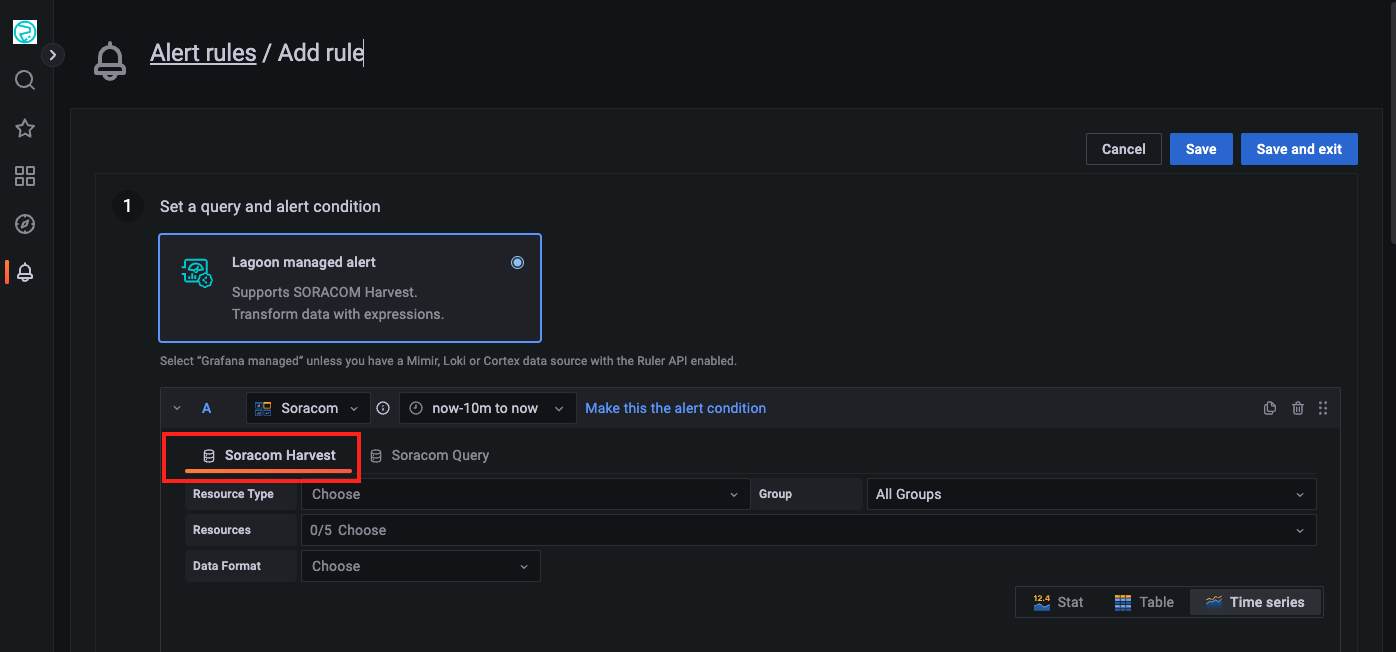This screenshot has height=652, width=1396.
Task: Delete query A with the trash icon
Action: (x=1298, y=408)
